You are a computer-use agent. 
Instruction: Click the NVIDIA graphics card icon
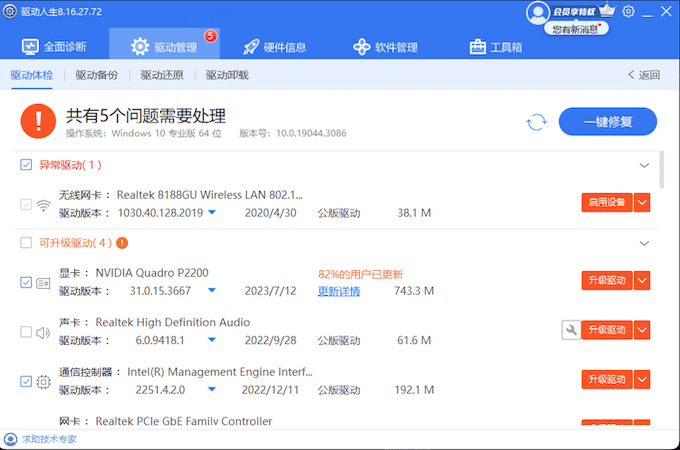43,284
